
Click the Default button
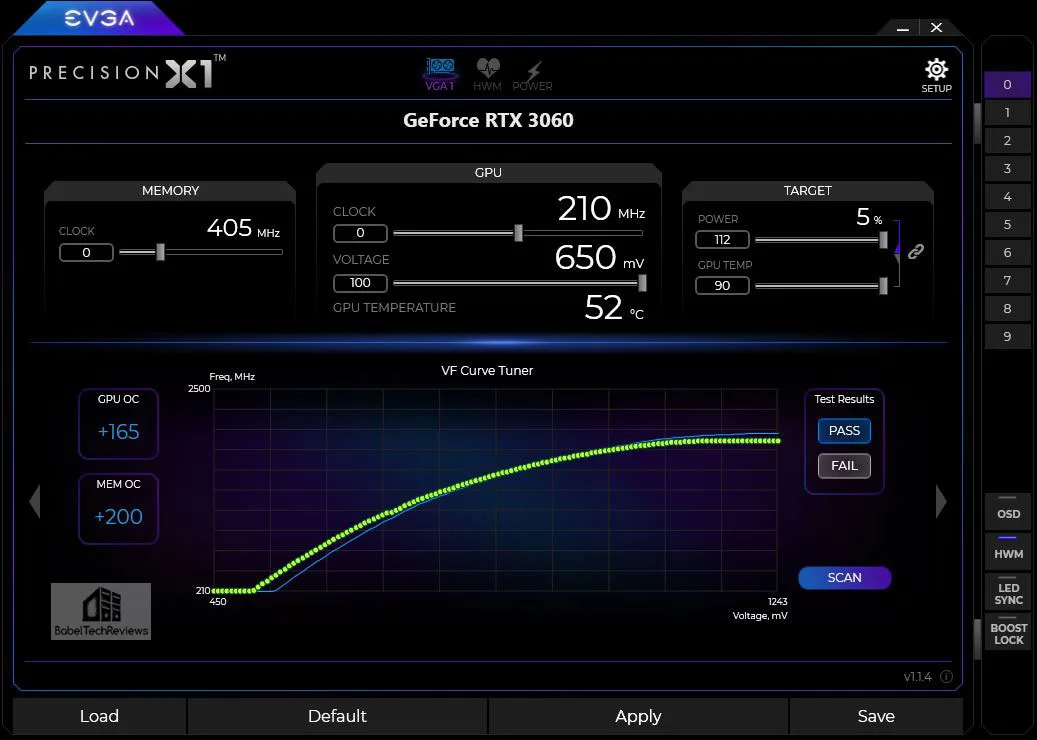337,716
